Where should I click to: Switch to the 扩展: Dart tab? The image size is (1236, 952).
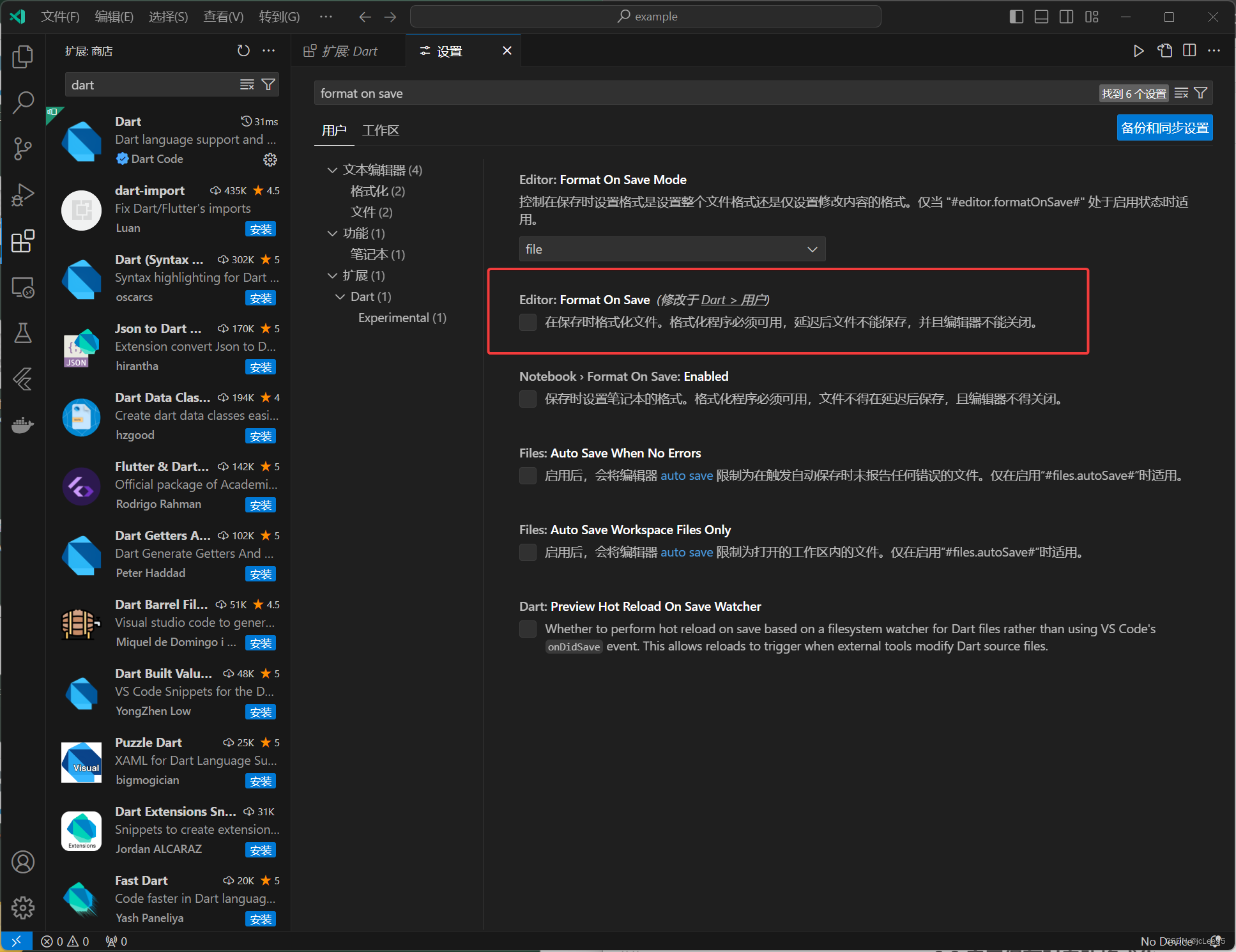point(348,50)
